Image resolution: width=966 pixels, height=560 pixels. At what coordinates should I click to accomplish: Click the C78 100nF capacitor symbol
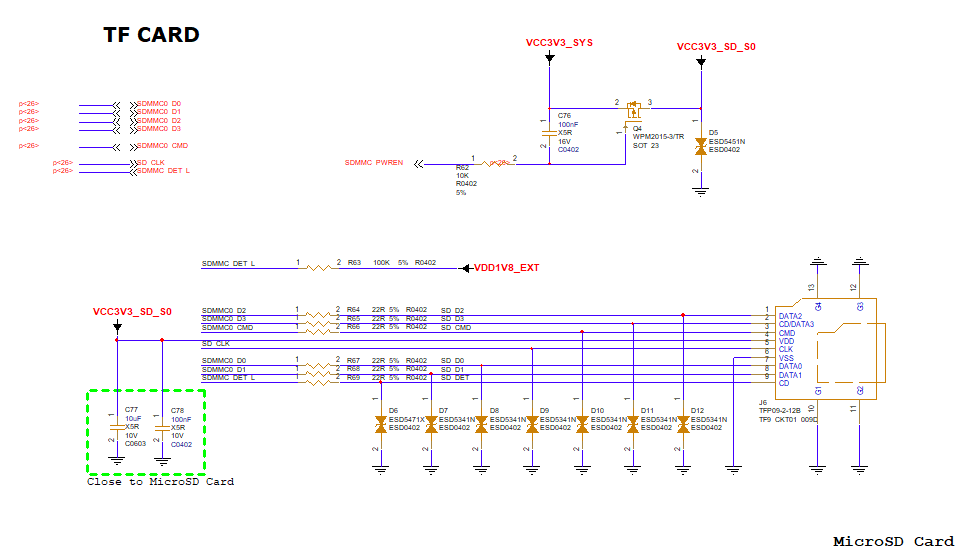(x=162, y=428)
